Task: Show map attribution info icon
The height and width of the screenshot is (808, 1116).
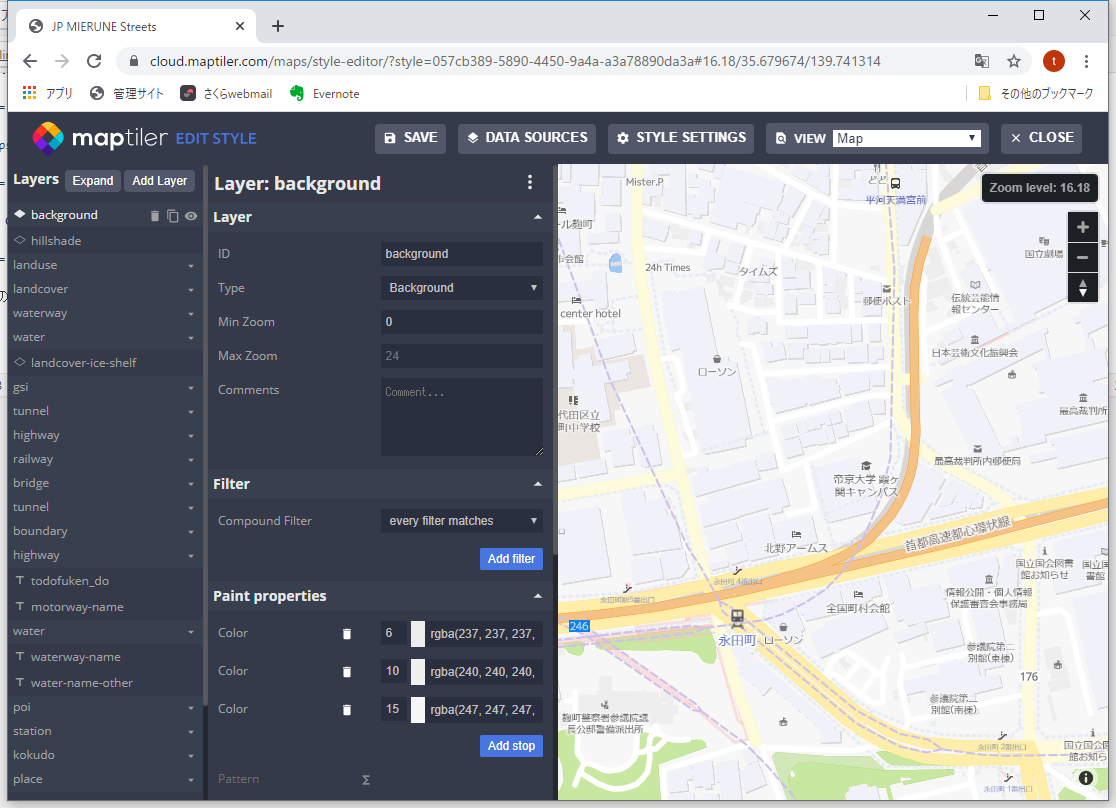Action: click(x=1085, y=777)
